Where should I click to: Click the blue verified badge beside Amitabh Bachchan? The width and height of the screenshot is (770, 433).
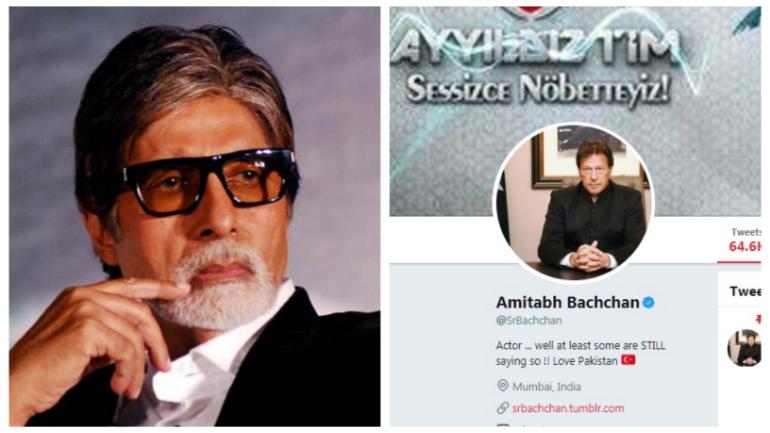[x=649, y=302]
